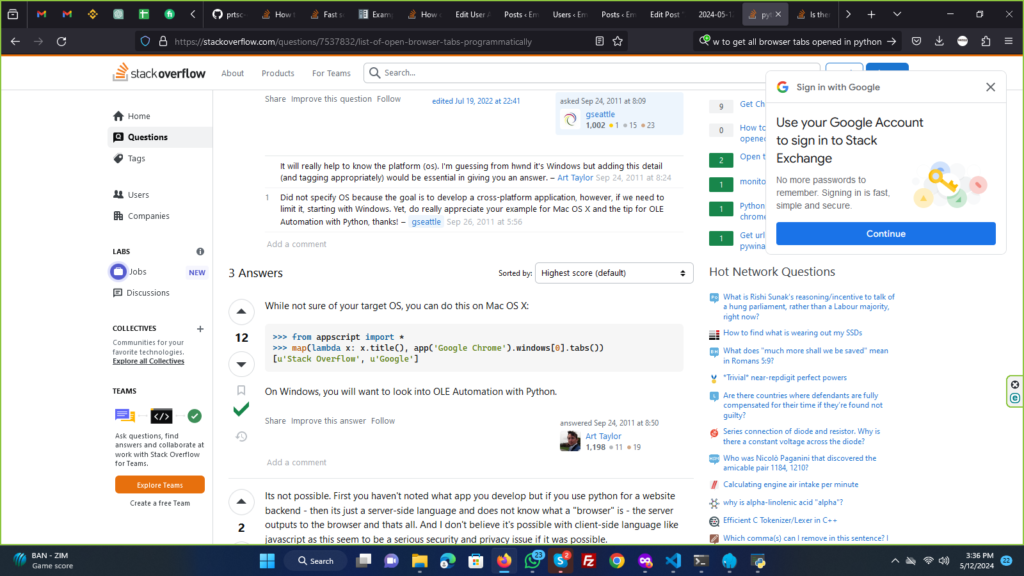Bookmark this page using the star icon
1024x576 pixels.
point(618,41)
